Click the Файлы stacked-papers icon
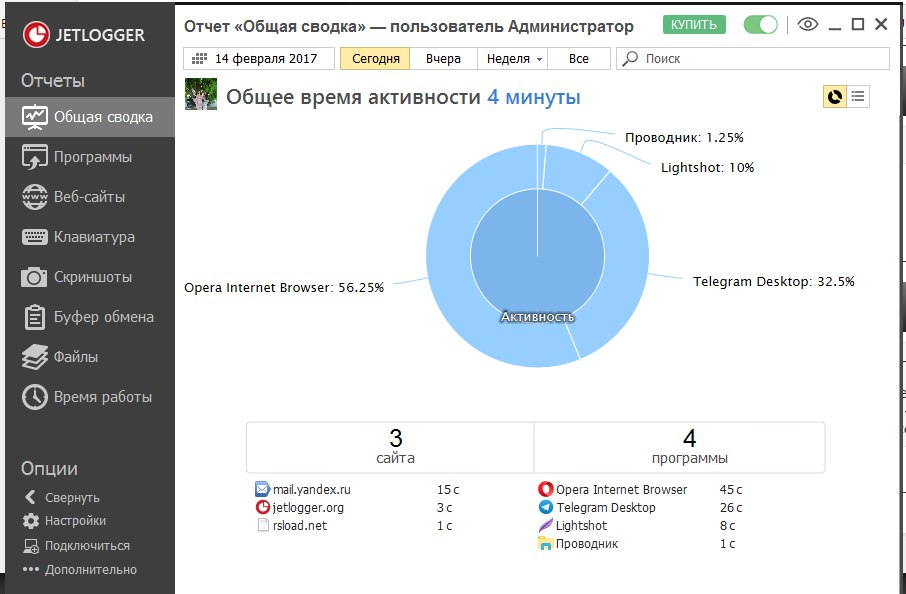 coord(35,357)
